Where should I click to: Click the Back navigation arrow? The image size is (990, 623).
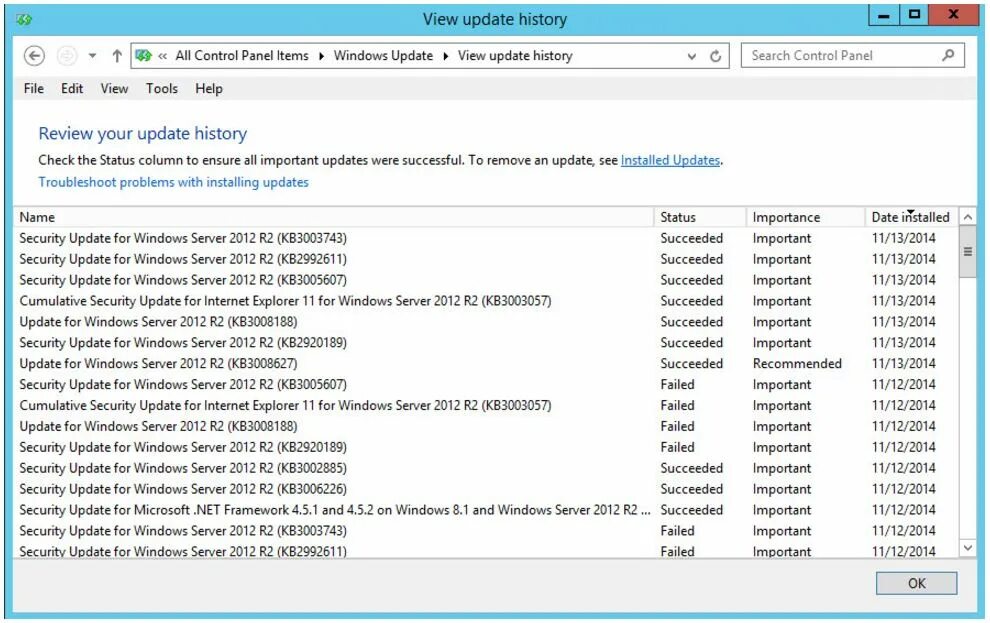(34, 56)
